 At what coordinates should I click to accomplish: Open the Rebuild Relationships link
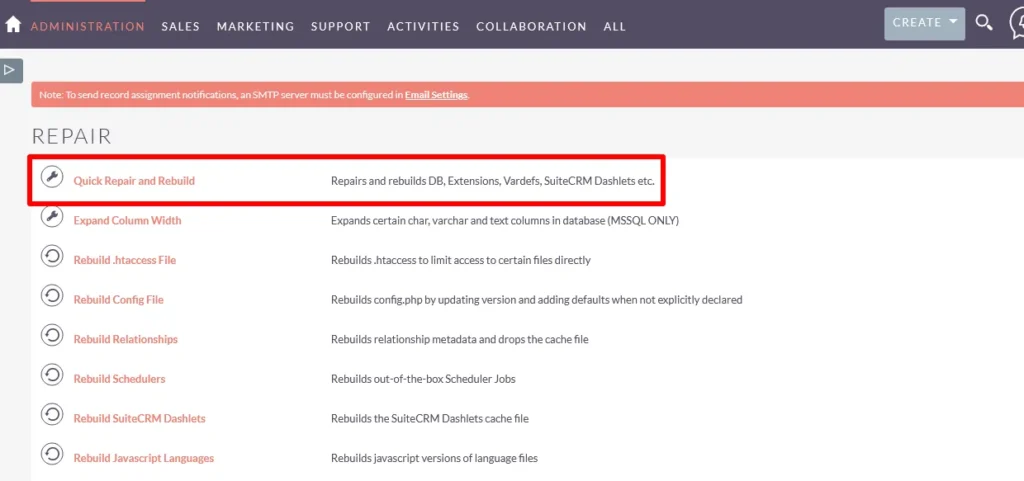pos(125,339)
